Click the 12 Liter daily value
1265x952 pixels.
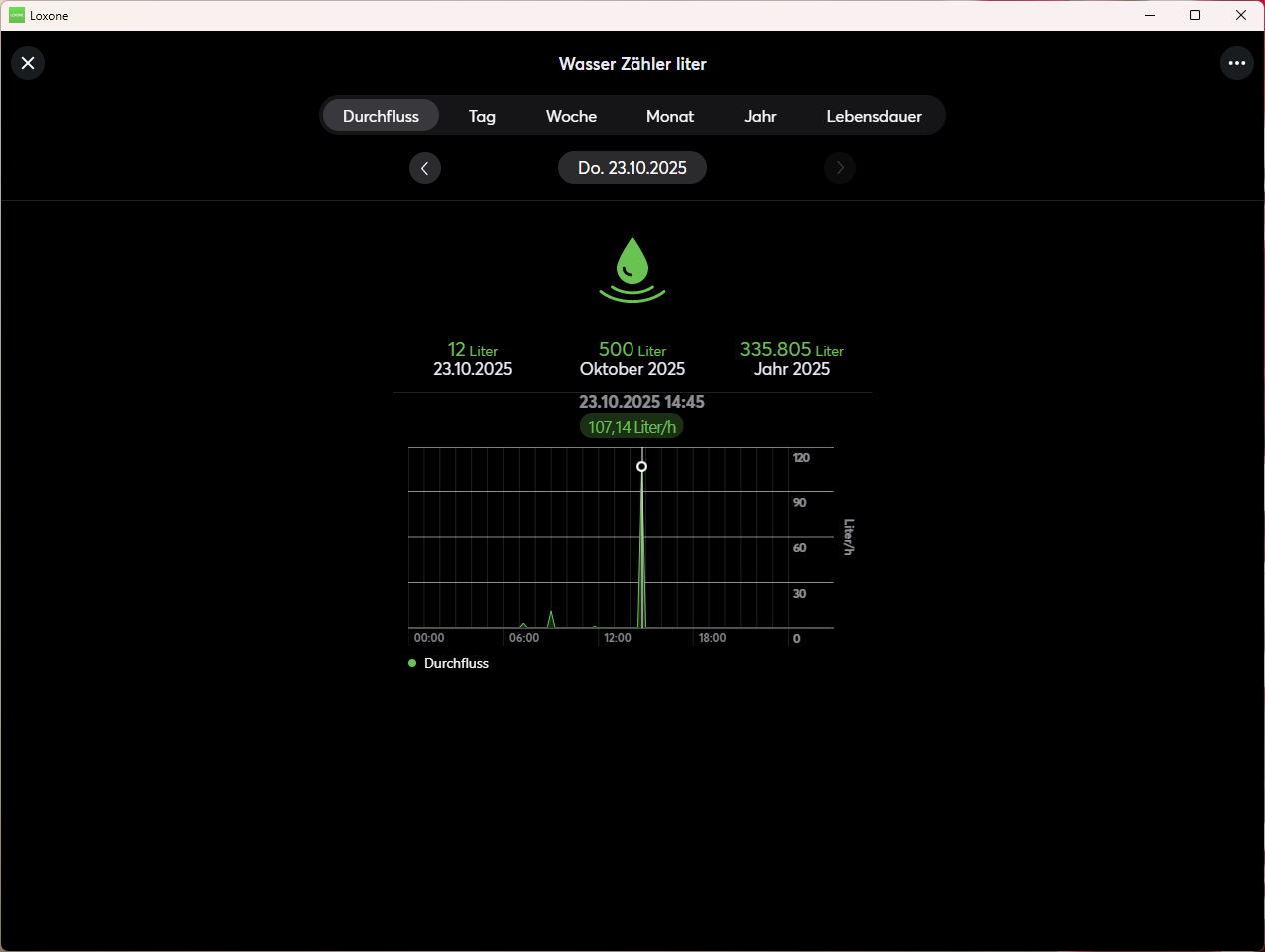click(472, 349)
